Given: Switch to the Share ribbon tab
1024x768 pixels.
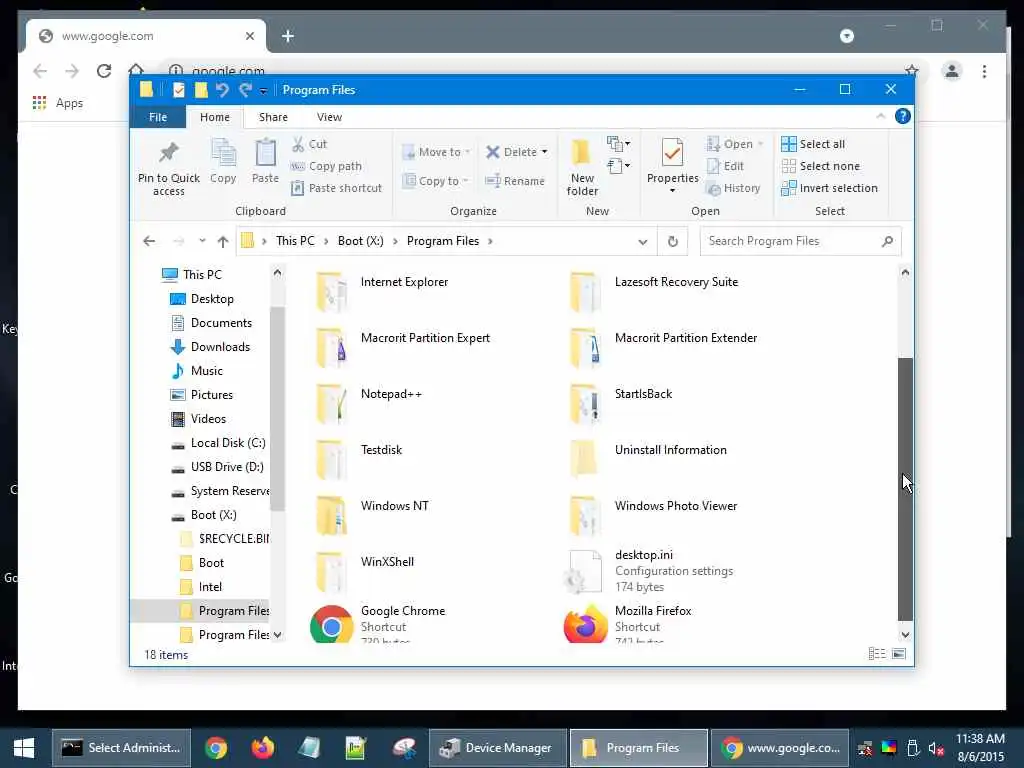Looking at the screenshot, I should click(x=273, y=117).
